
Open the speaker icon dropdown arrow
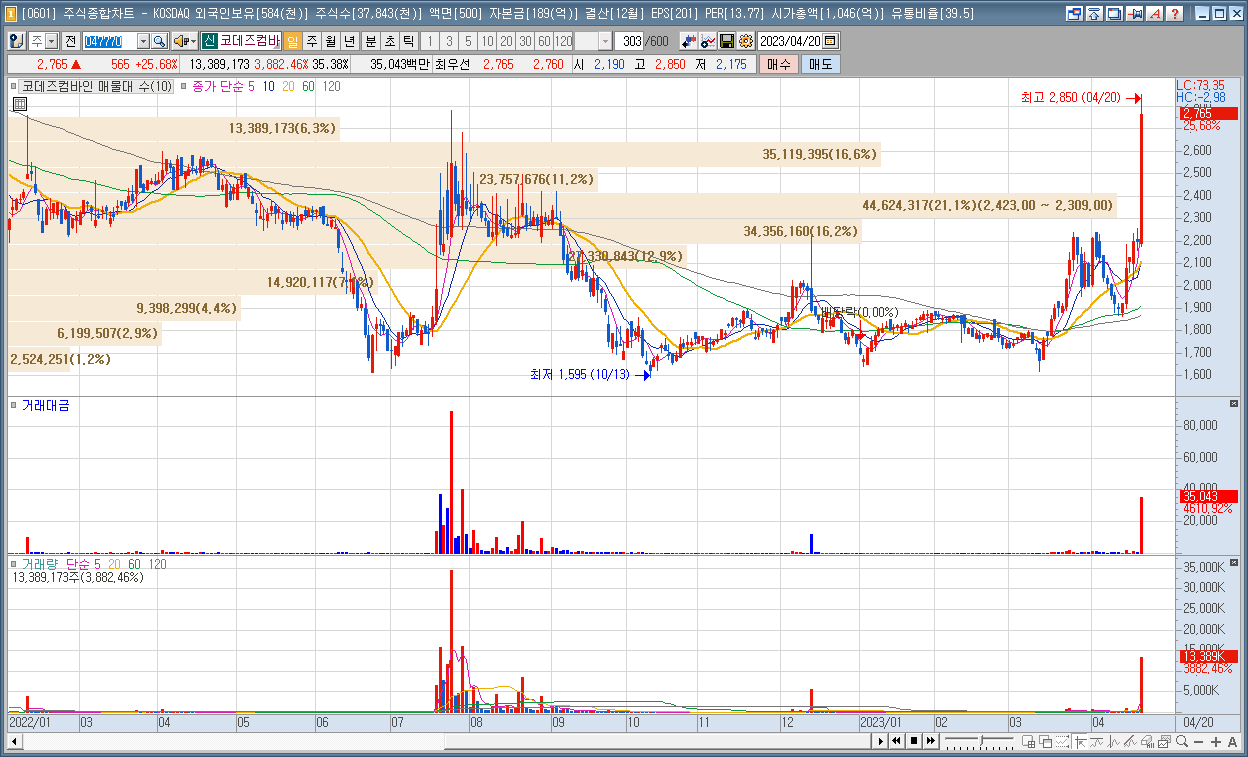(x=193, y=41)
